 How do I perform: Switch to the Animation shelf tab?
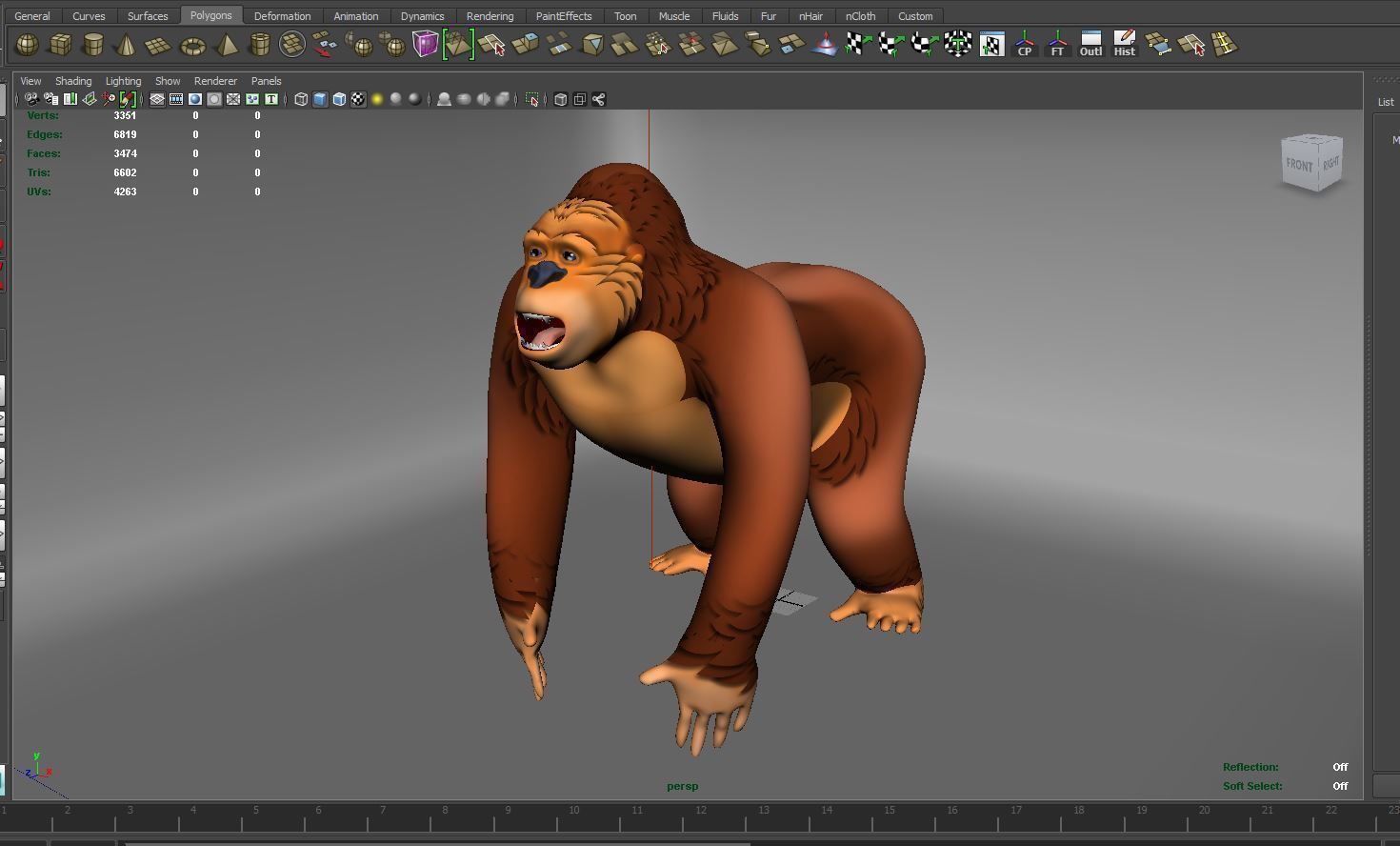pos(355,16)
